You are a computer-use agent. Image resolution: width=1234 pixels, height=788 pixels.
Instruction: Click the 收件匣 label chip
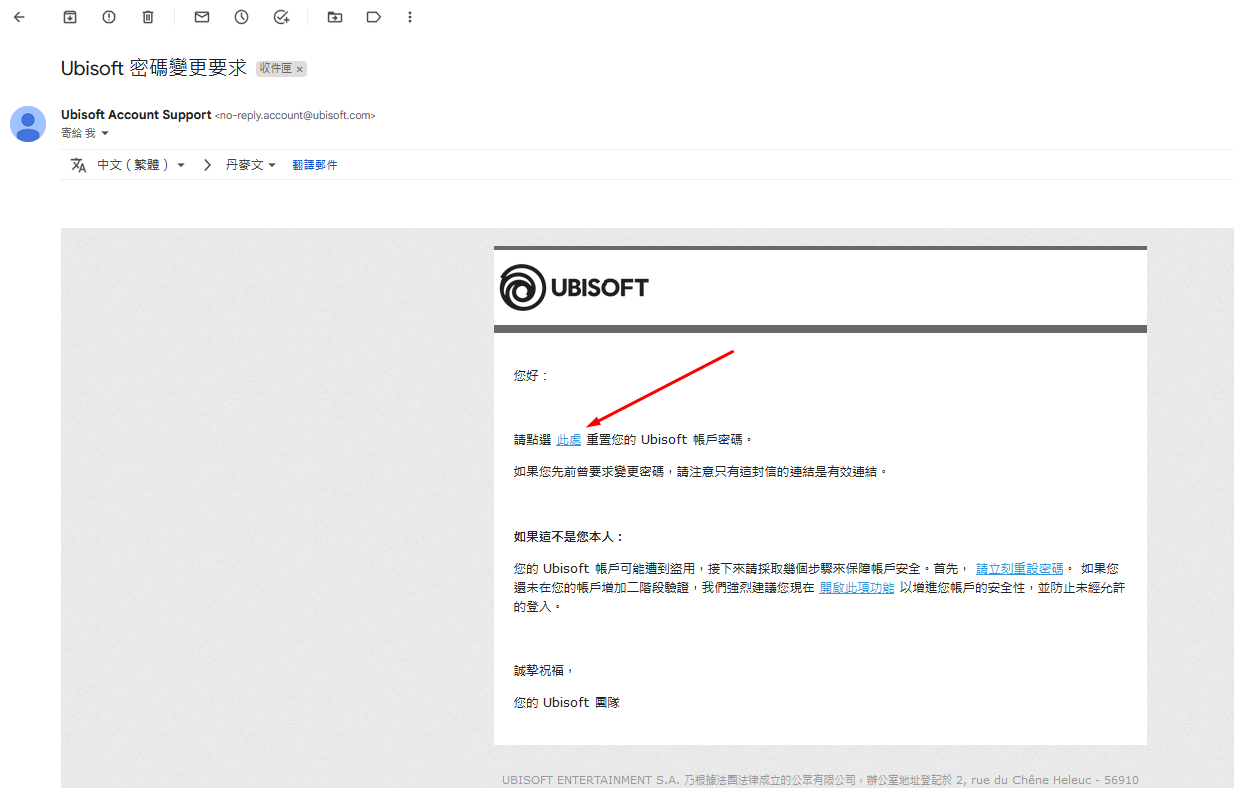[x=281, y=69]
